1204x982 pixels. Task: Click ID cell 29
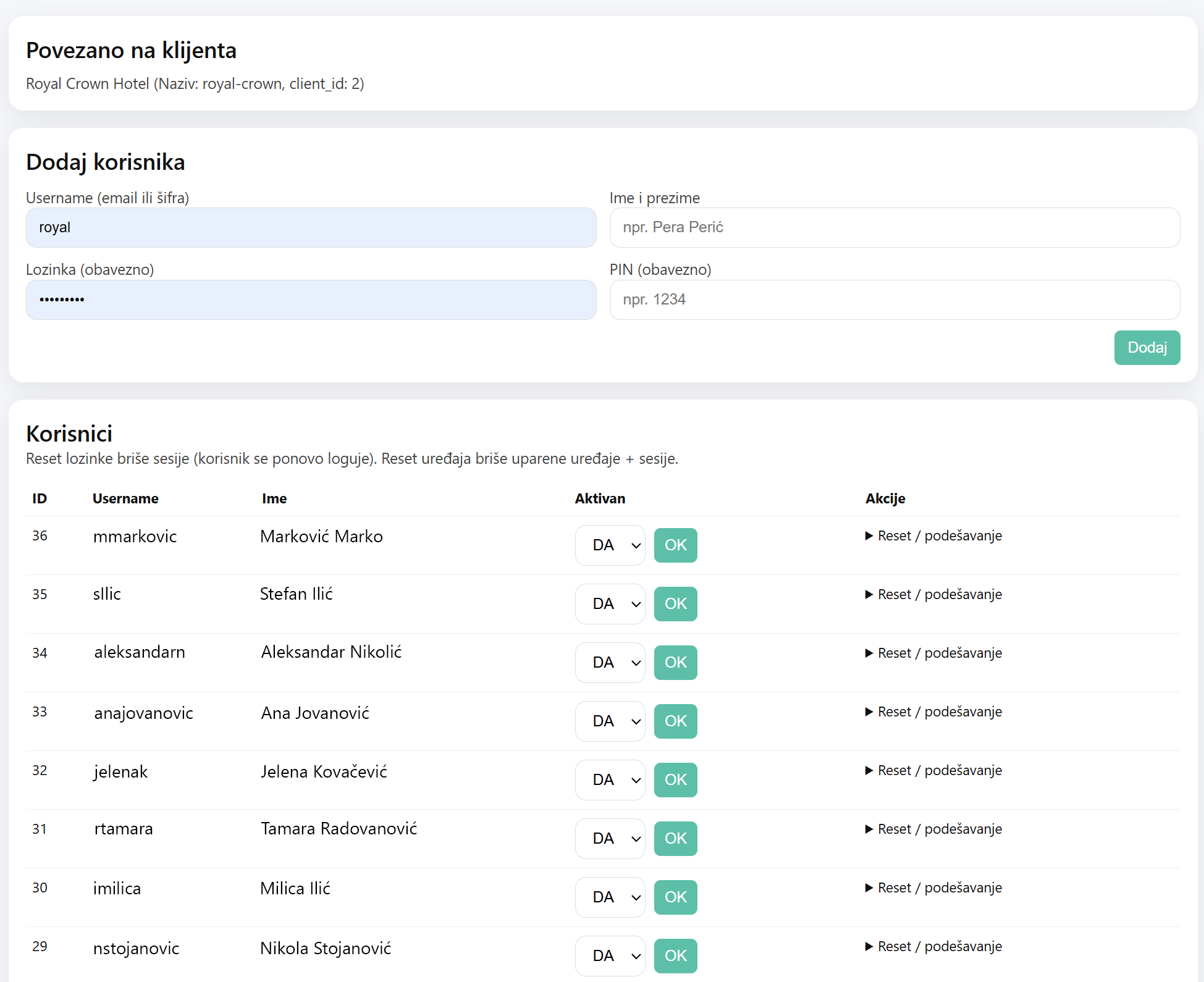coord(40,947)
